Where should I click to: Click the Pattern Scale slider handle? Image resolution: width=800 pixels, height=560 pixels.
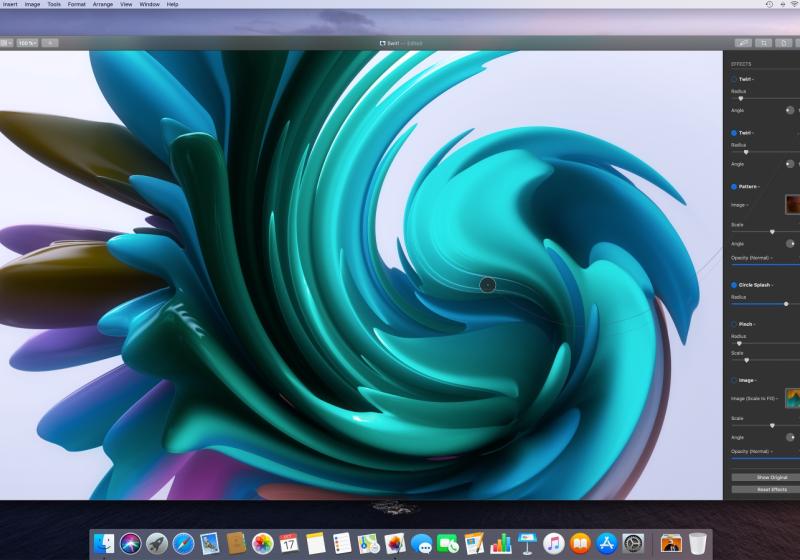tap(772, 232)
